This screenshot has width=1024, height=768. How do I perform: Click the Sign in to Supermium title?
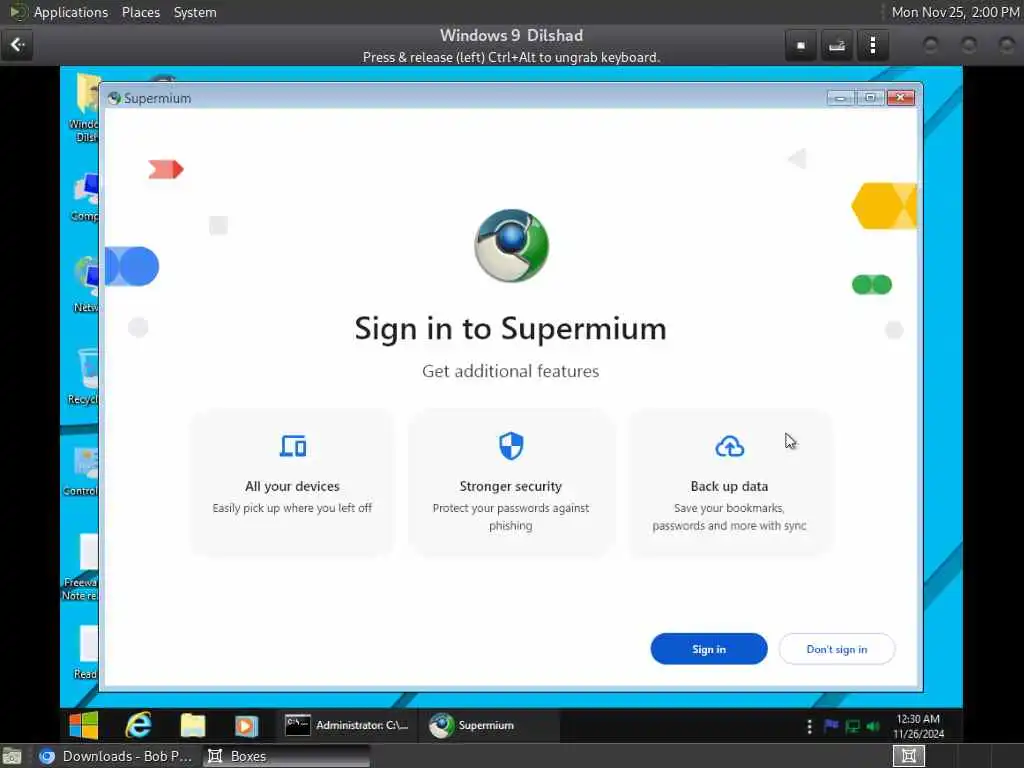511,328
